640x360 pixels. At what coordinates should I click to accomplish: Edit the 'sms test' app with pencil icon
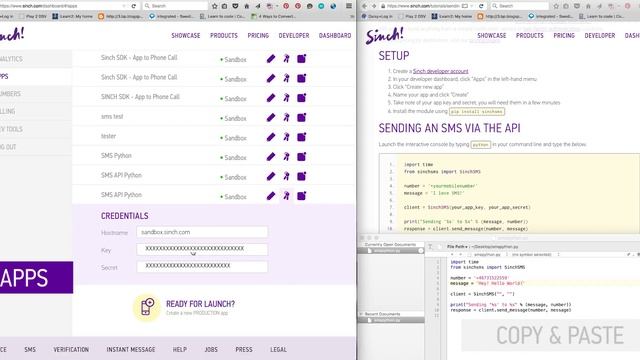coord(271,118)
